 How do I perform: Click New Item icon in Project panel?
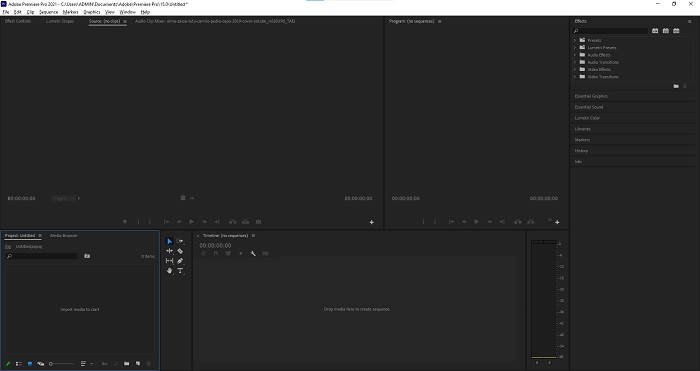coord(138,364)
